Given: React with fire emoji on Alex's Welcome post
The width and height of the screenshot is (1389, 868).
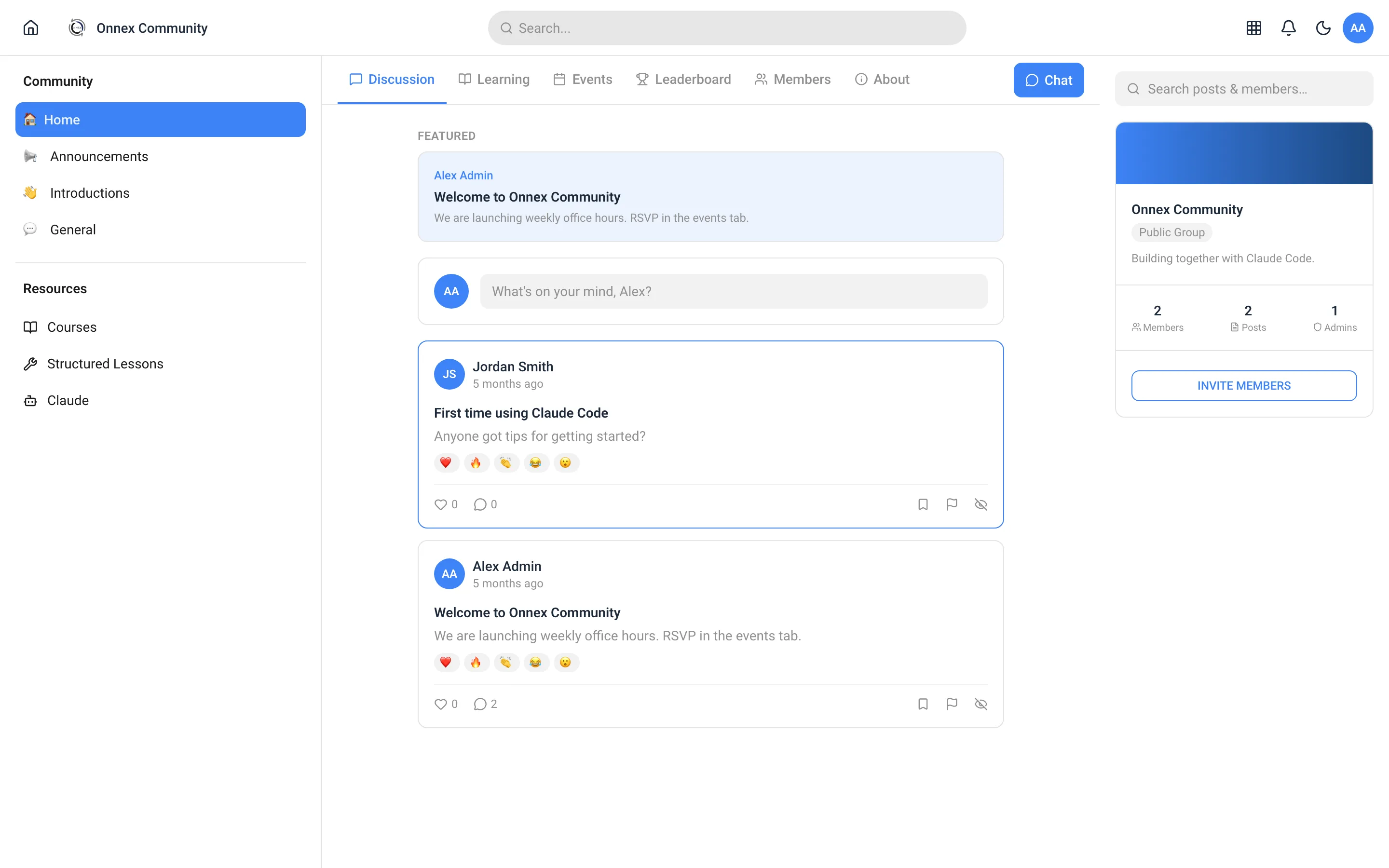Looking at the screenshot, I should click(x=476, y=663).
